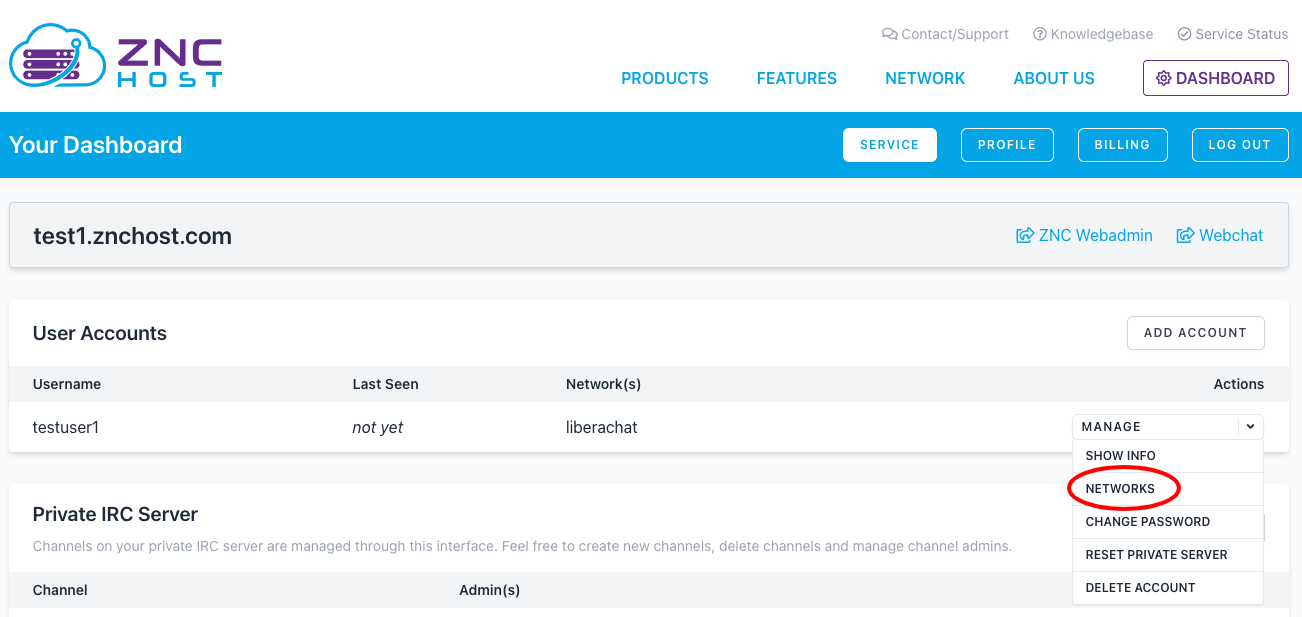Open the Products navigation link
1302x617 pixels.
pyautogui.click(x=664, y=78)
